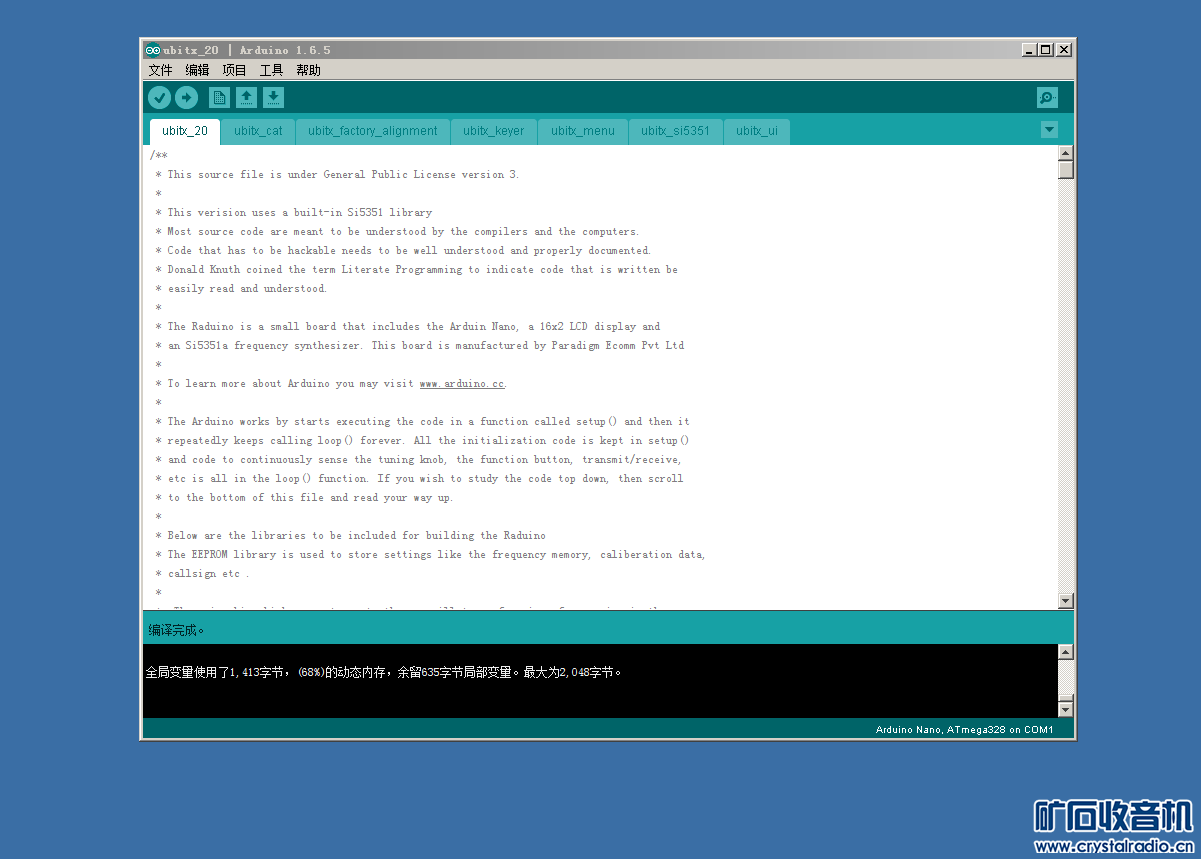
Task: Switch to the ubitx_factory_alignment tab
Action: [x=372, y=131]
